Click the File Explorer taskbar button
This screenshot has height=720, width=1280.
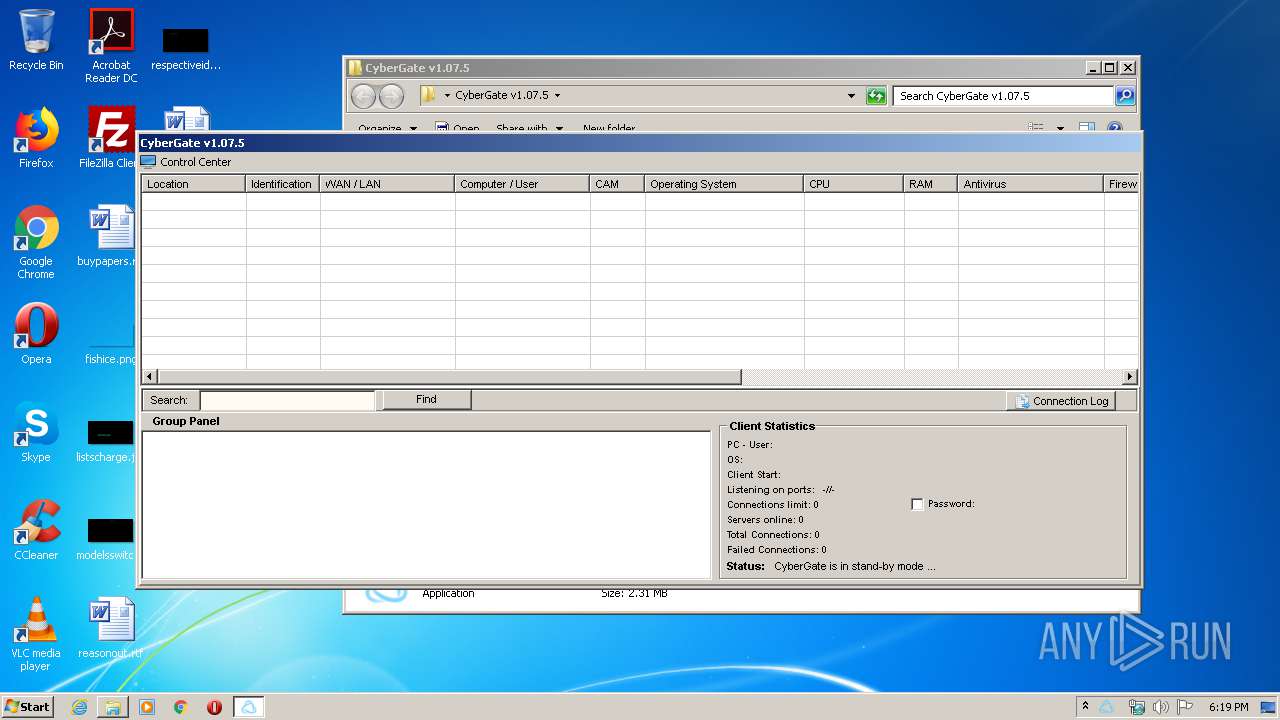113,707
